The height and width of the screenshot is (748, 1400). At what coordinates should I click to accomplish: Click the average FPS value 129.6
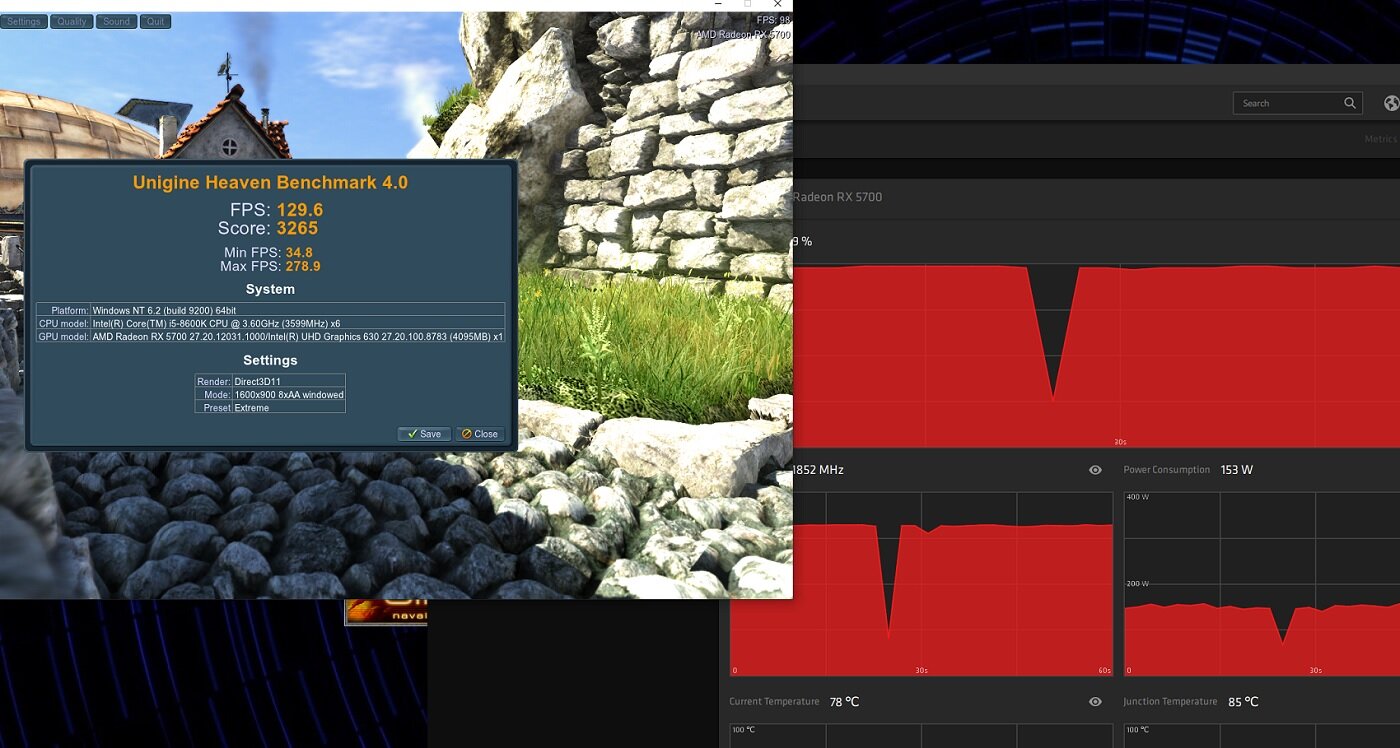point(300,210)
